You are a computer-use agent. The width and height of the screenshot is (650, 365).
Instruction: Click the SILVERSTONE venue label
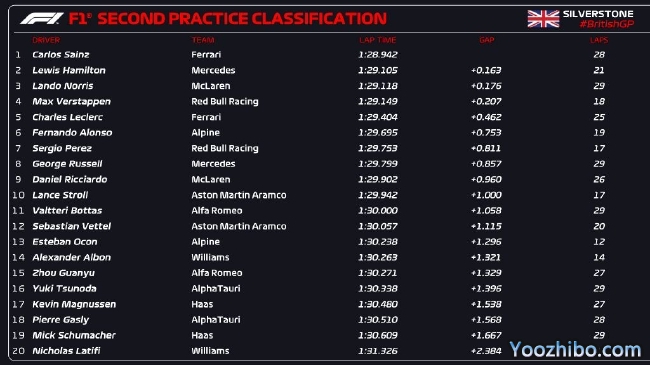pyautogui.click(x=598, y=14)
